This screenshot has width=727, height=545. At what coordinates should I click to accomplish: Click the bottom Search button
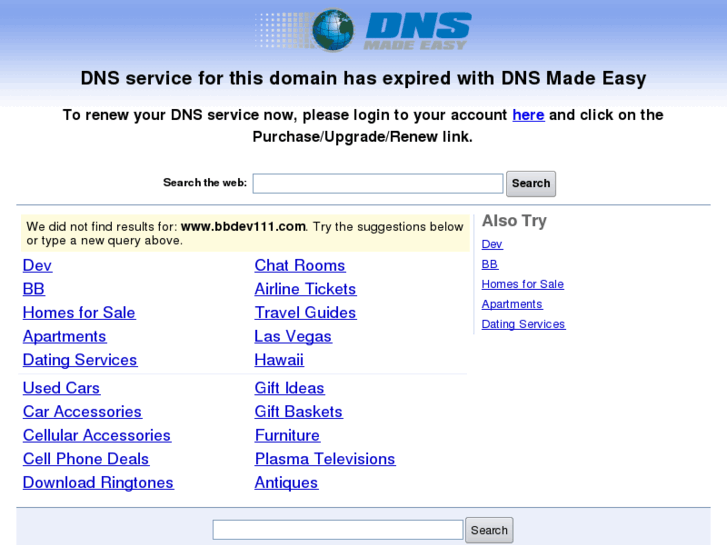pos(489,530)
